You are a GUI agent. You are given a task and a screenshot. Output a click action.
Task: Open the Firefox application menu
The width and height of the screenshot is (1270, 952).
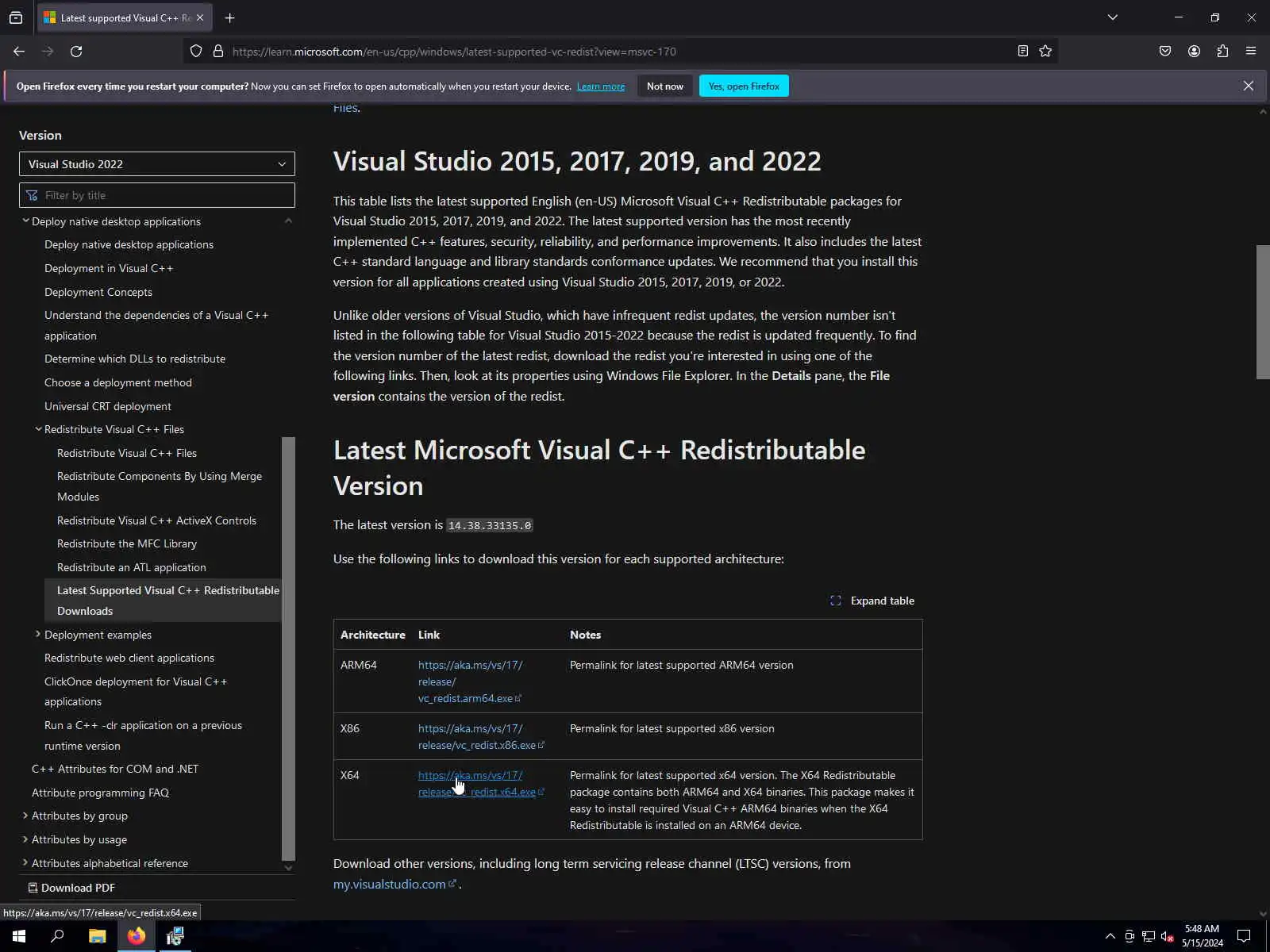coord(1251,52)
